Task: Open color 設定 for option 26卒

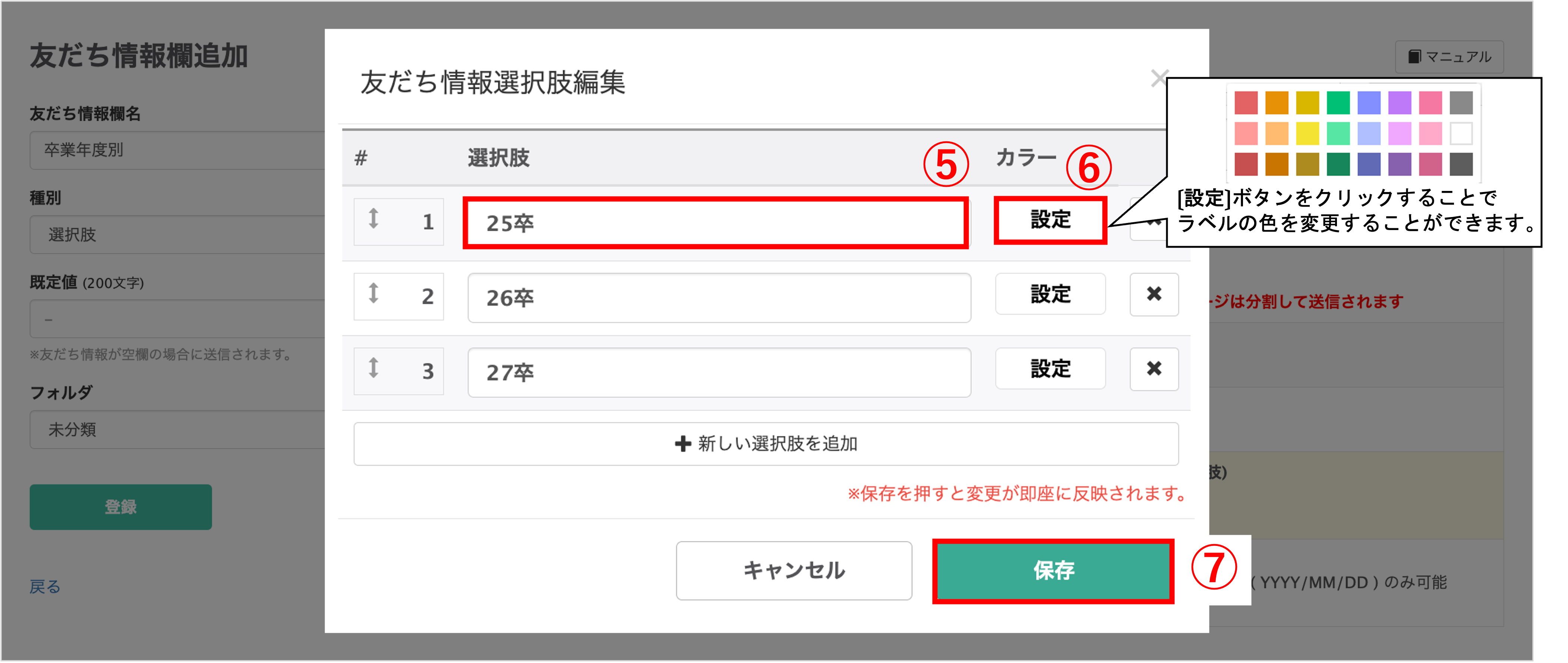Action: click(x=1050, y=295)
